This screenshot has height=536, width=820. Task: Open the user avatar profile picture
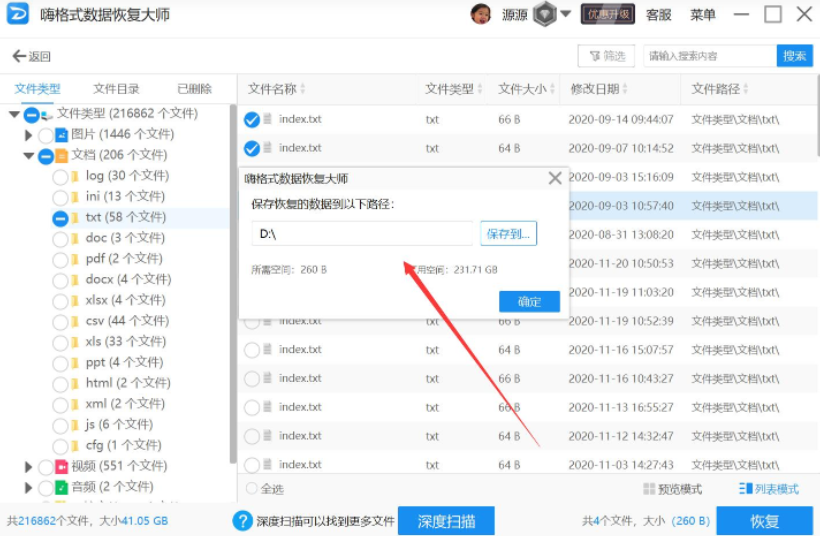(481, 14)
